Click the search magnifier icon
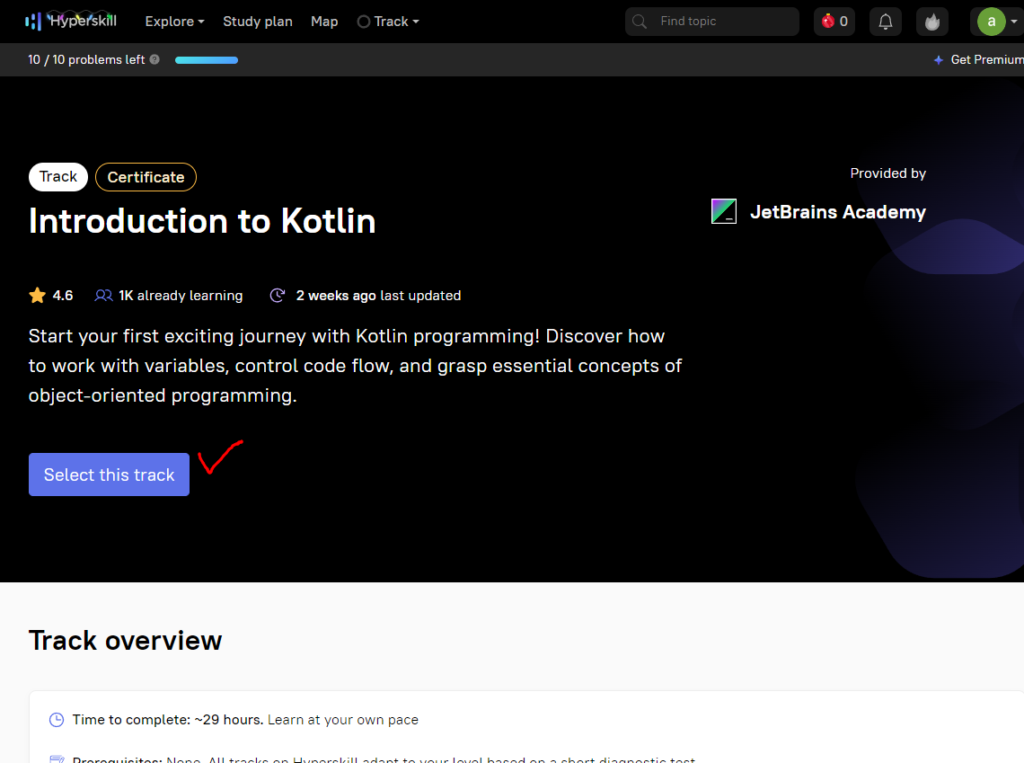1024x763 pixels. click(x=639, y=22)
